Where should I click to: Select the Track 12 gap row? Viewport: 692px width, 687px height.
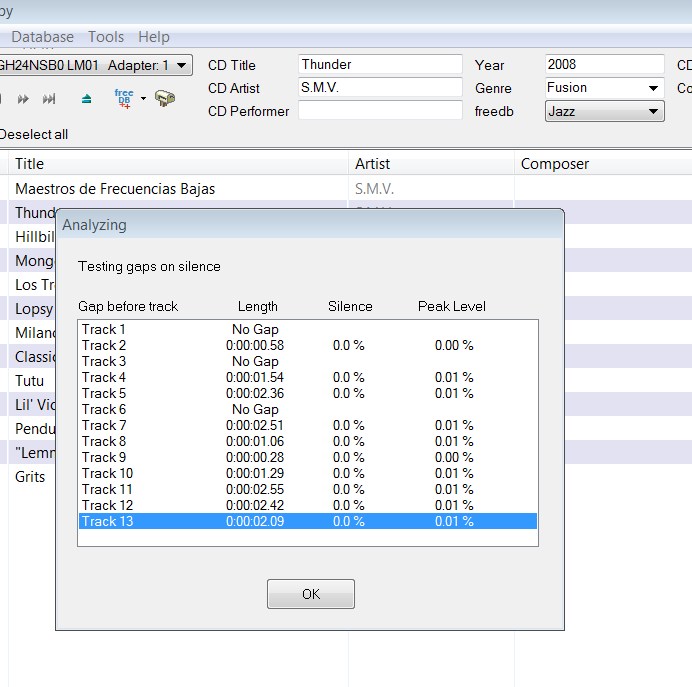tap(308, 505)
